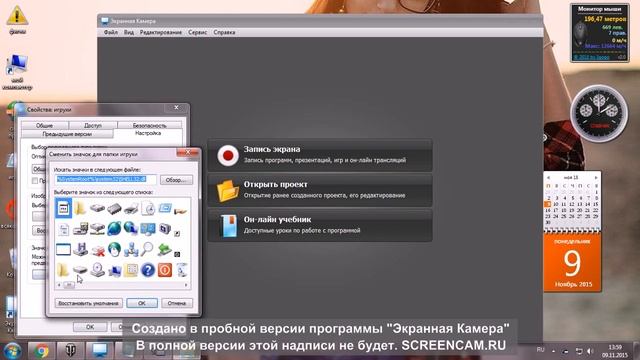Open the Файл menu
The height and width of the screenshot is (360, 640).
[x=111, y=32]
